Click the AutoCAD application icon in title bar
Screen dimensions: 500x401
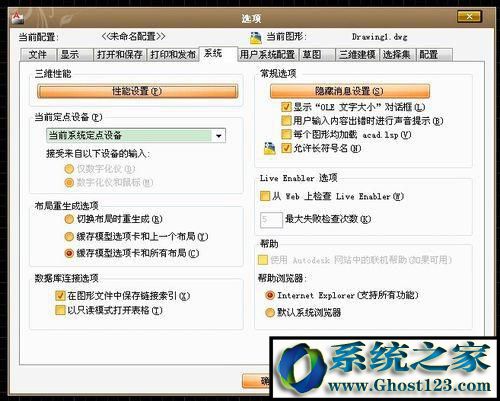coord(17,18)
